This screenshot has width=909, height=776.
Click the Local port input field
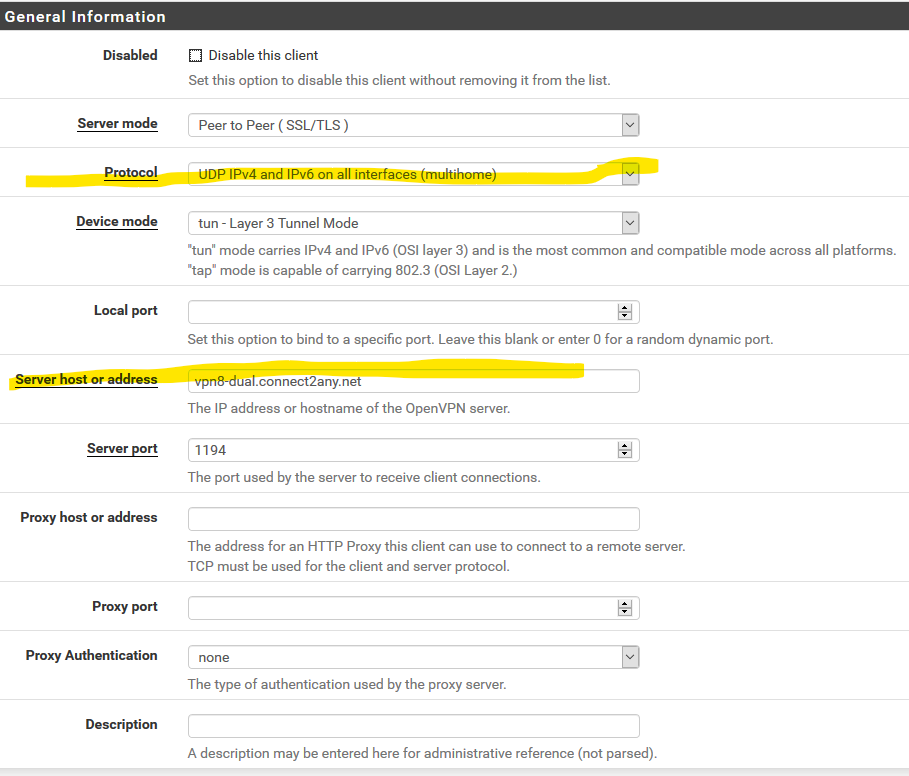[400, 311]
